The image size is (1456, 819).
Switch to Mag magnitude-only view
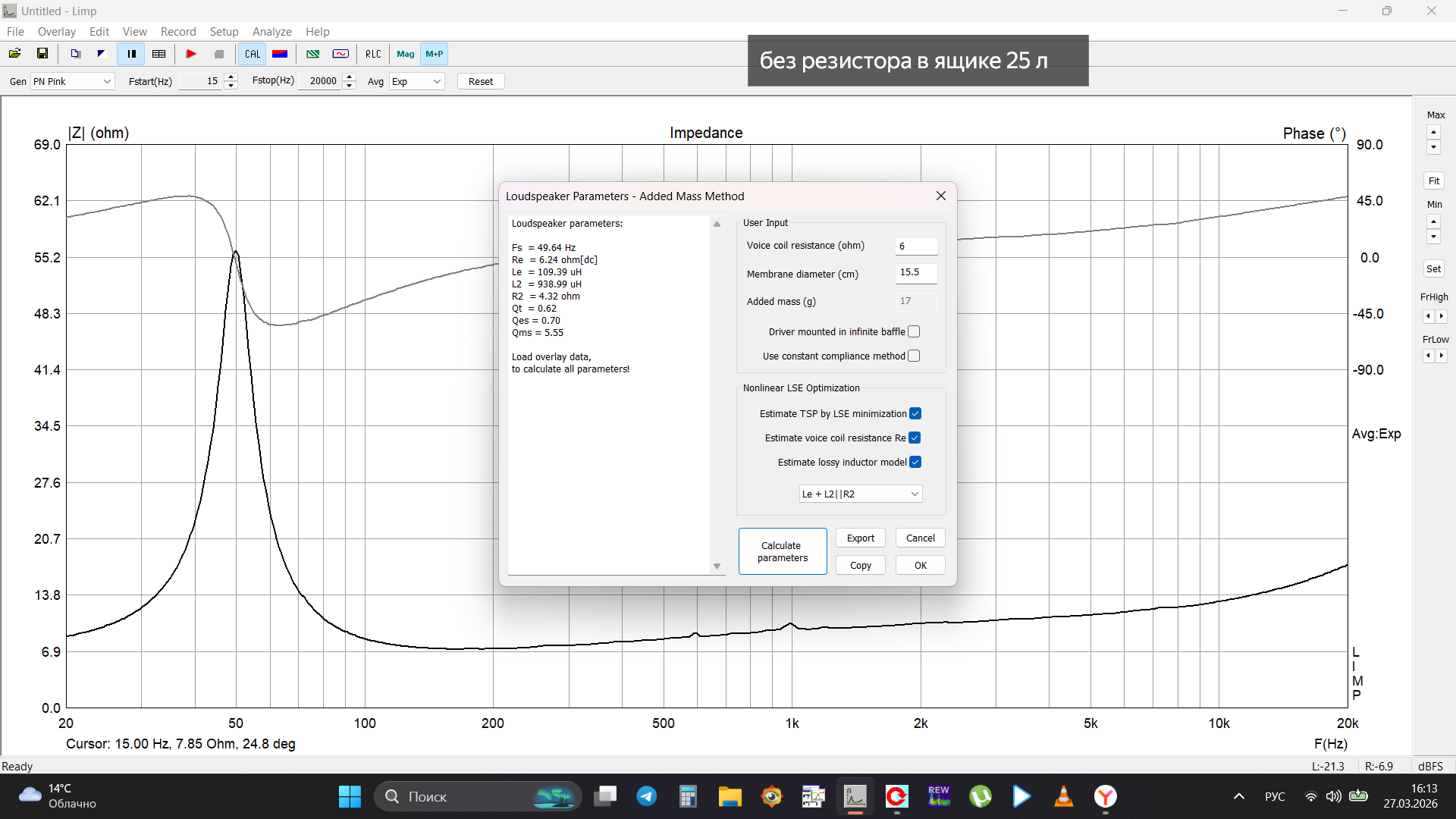pos(405,54)
